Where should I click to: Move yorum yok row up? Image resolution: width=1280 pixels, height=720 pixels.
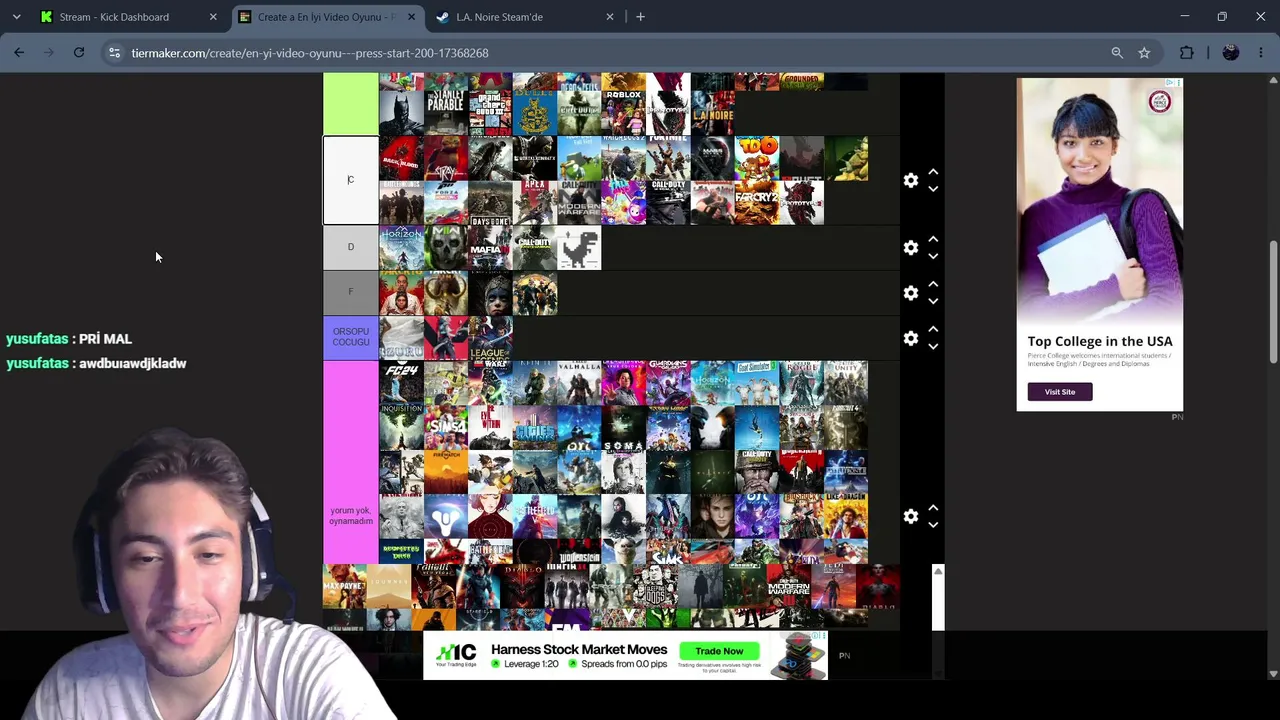(933, 508)
